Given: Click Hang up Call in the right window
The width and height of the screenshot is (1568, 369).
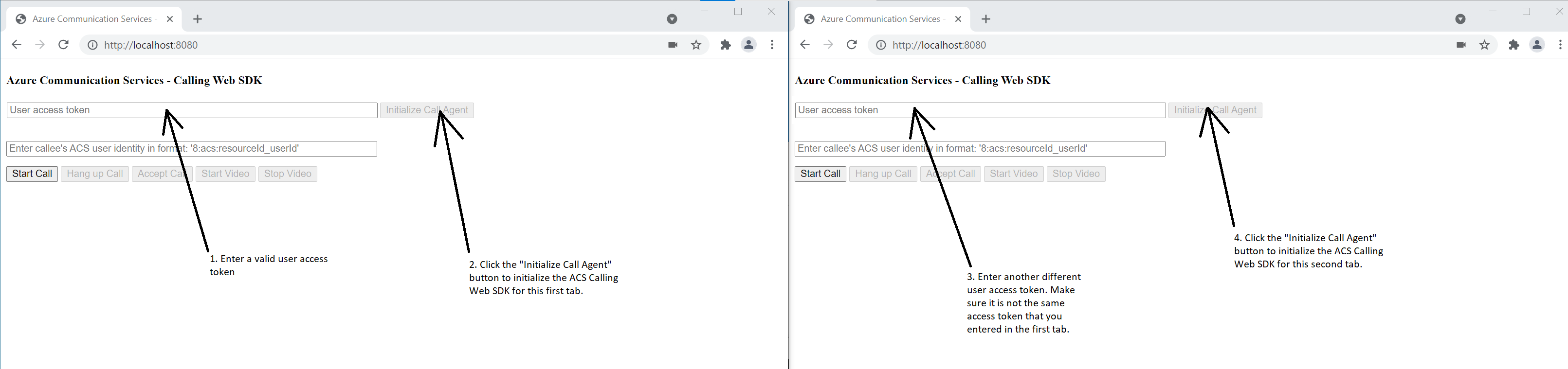Looking at the screenshot, I should click(883, 174).
